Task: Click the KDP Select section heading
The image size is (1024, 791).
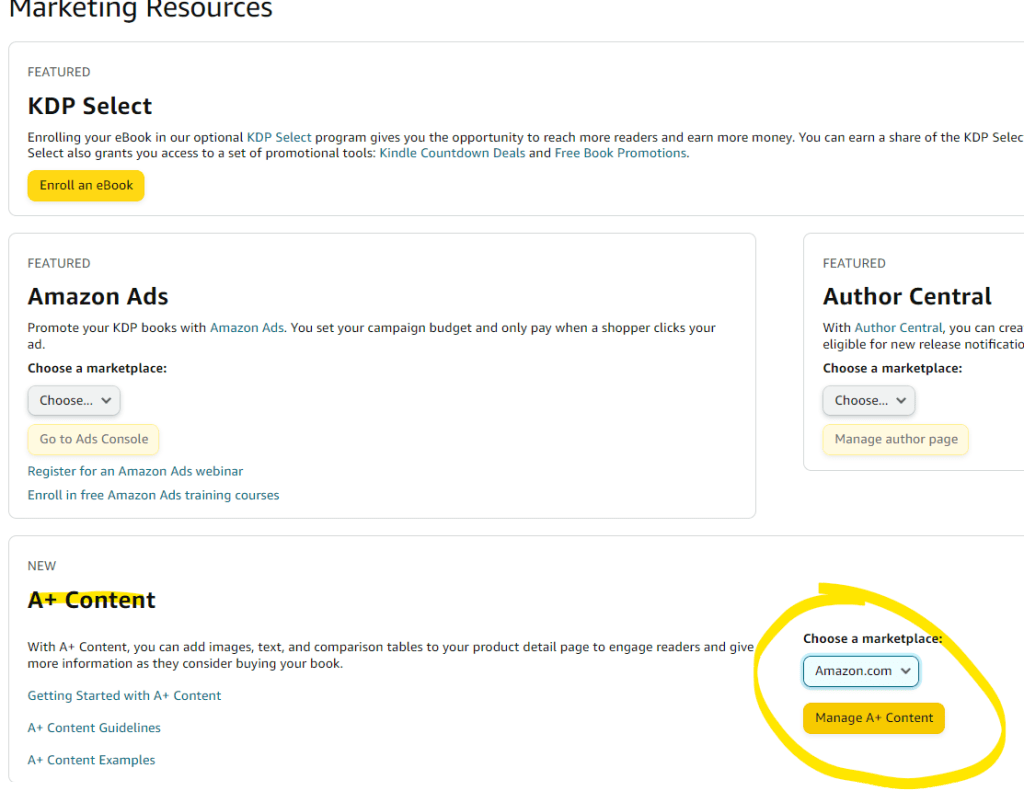Action: [90, 106]
